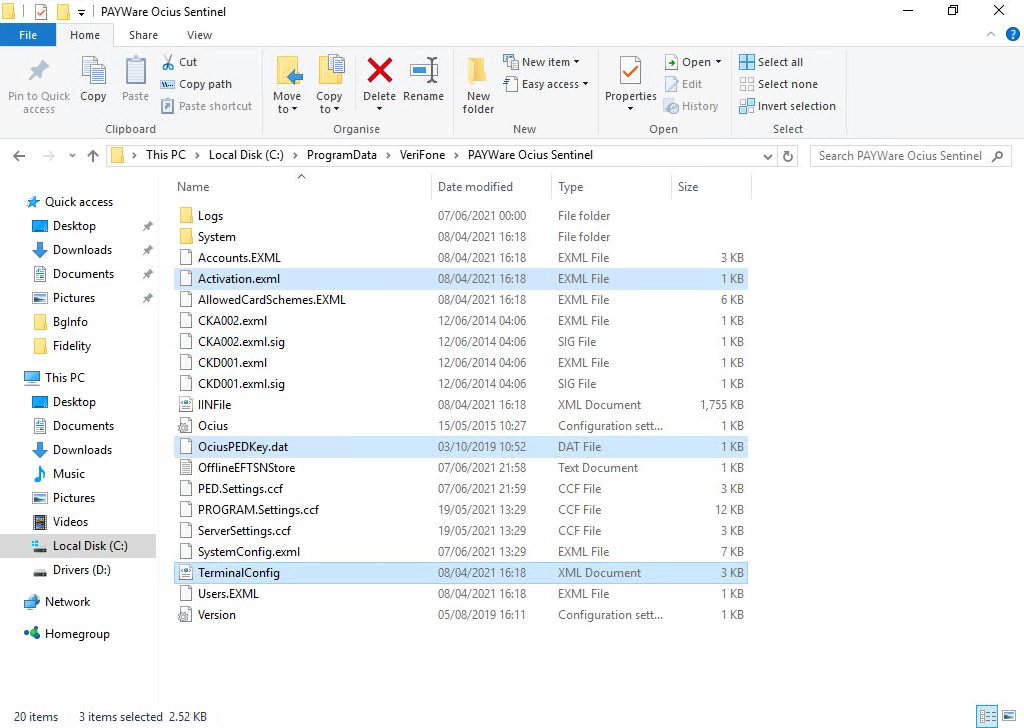Switch to the Home ribbon tab

tap(85, 35)
